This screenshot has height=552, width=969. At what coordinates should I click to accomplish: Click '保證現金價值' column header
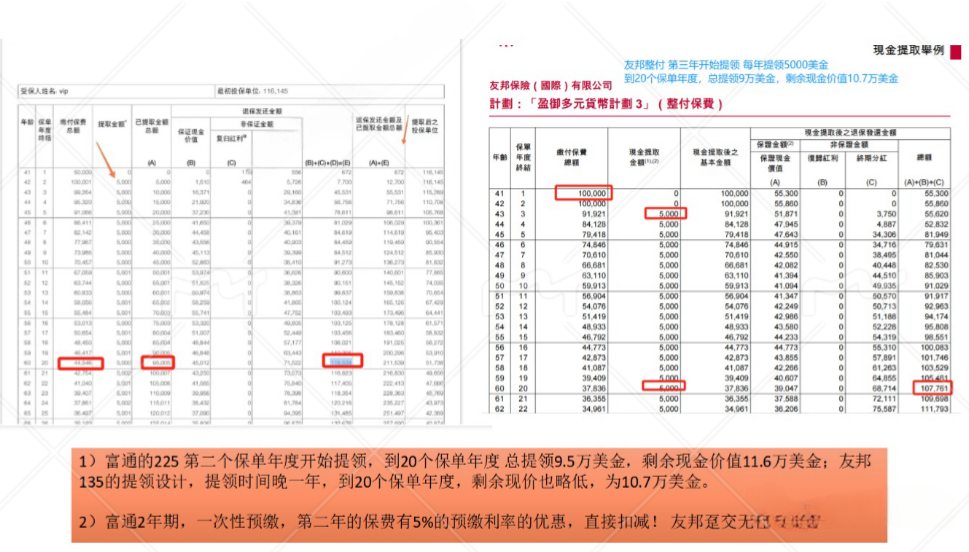coord(775,163)
